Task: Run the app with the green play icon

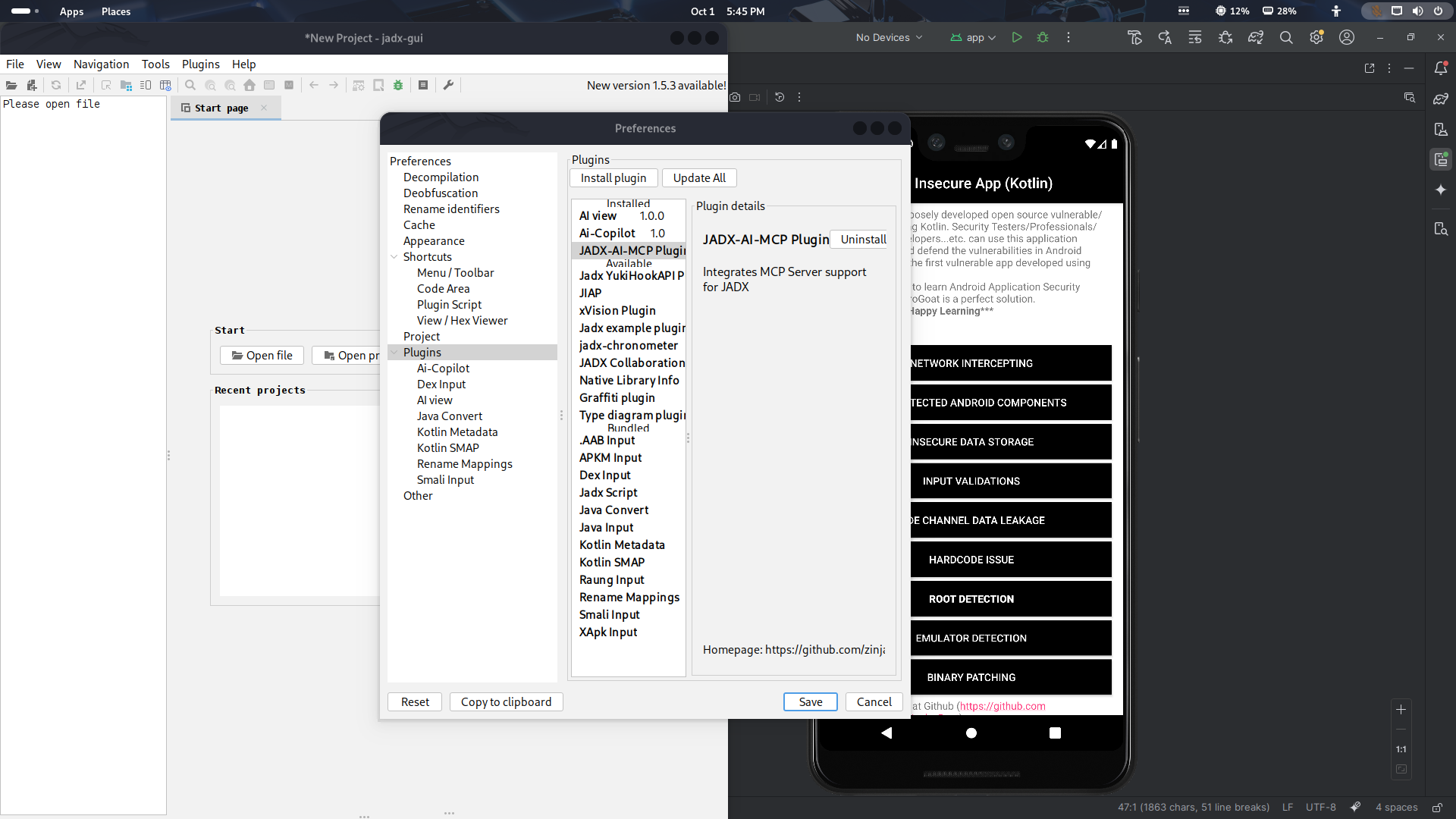Action: click(x=1017, y=37)
